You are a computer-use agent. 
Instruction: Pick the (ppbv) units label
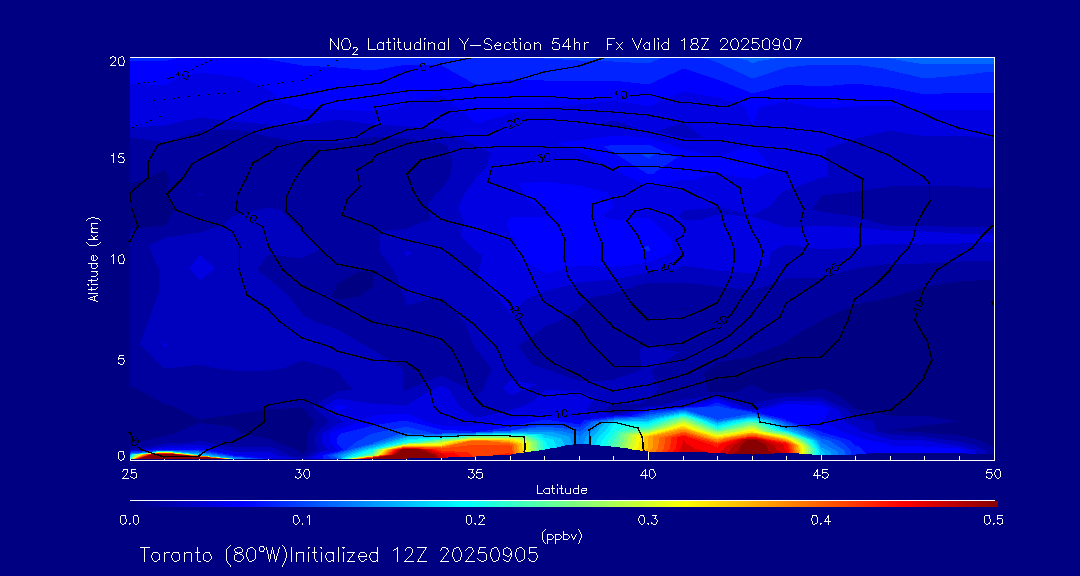coord(561,536)
